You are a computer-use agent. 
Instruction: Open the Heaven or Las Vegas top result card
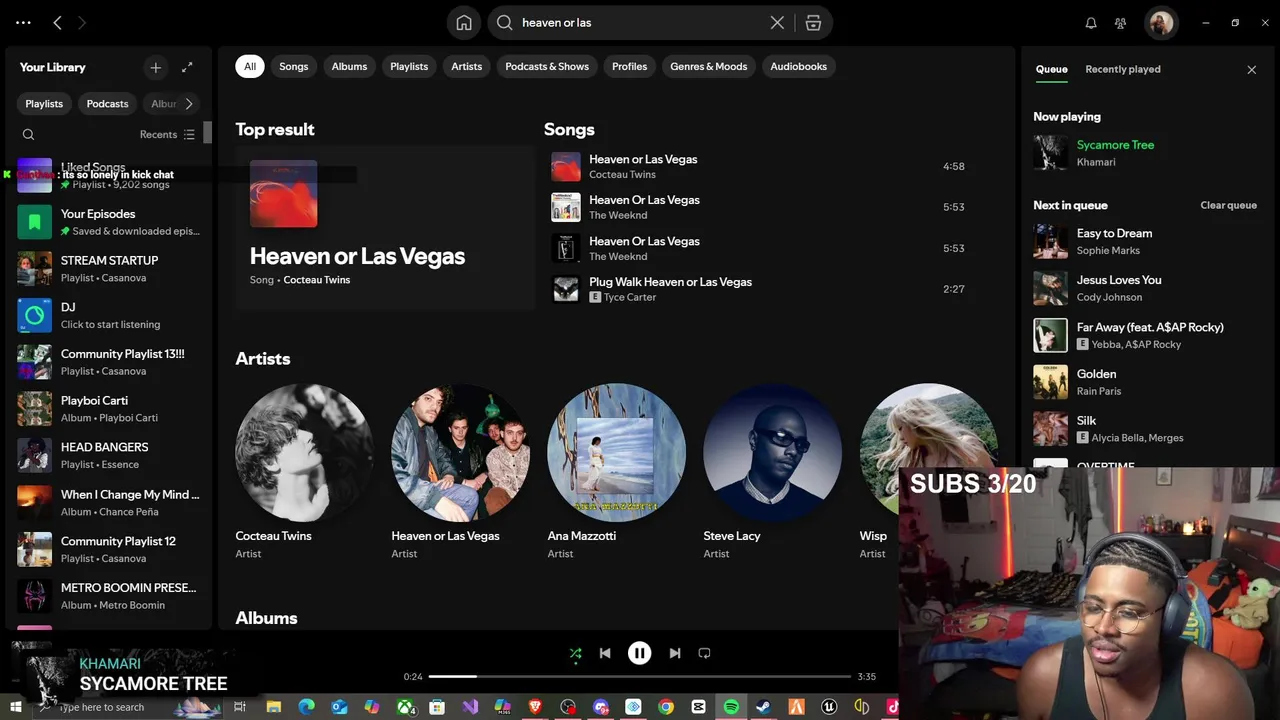385,228
